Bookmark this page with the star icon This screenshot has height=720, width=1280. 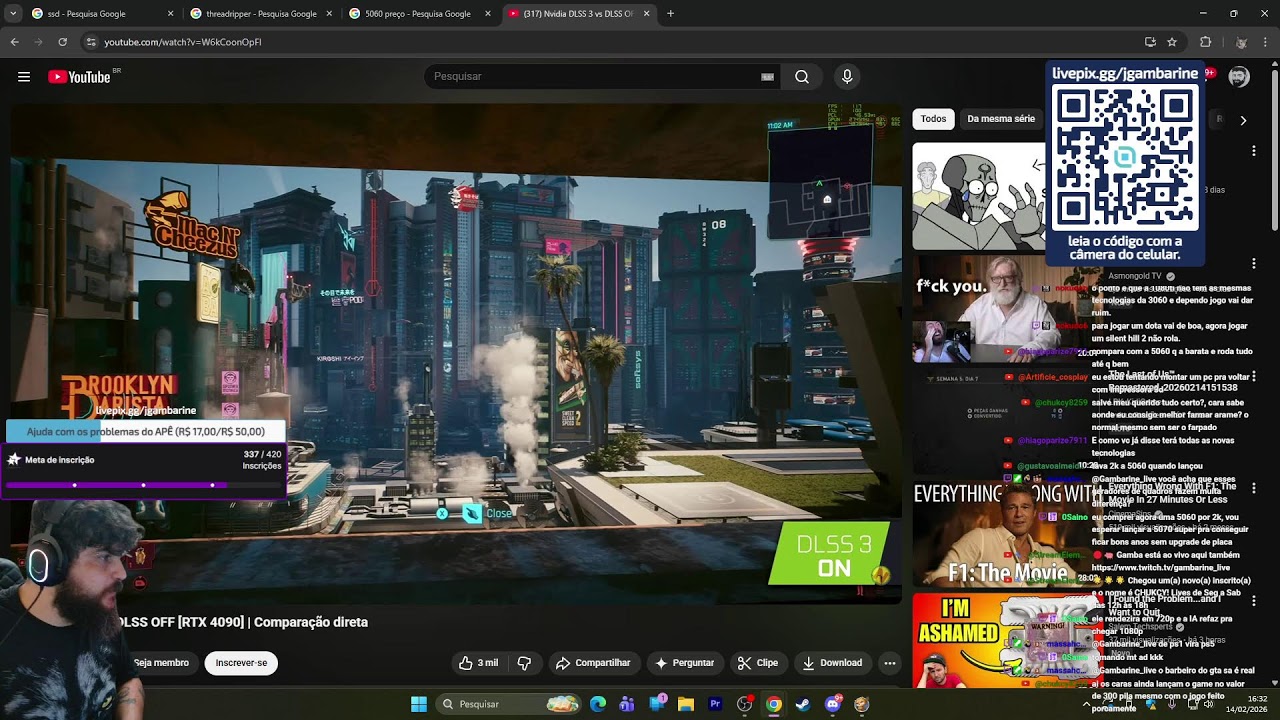(x=1172, y=42)
